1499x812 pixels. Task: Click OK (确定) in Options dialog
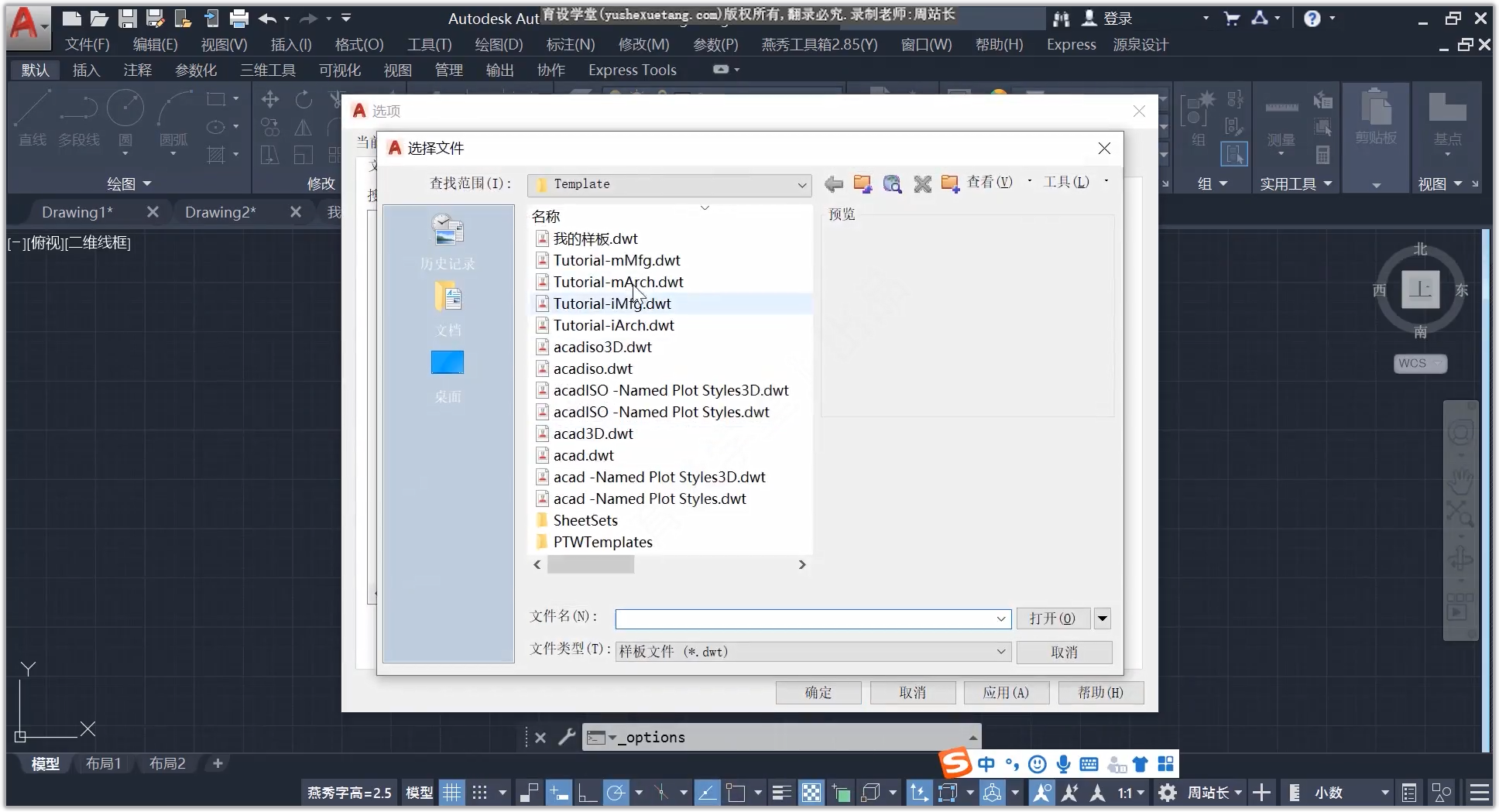(x=818, y=693)
